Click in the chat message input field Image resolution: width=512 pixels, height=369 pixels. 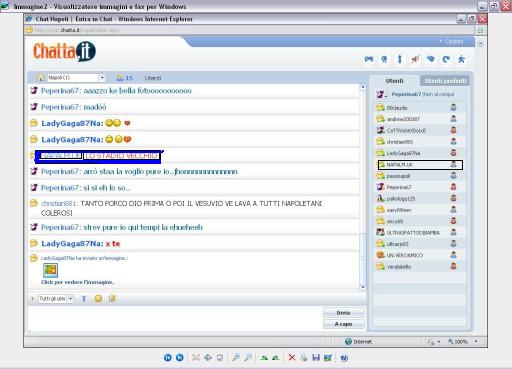[x=175, y=318]
